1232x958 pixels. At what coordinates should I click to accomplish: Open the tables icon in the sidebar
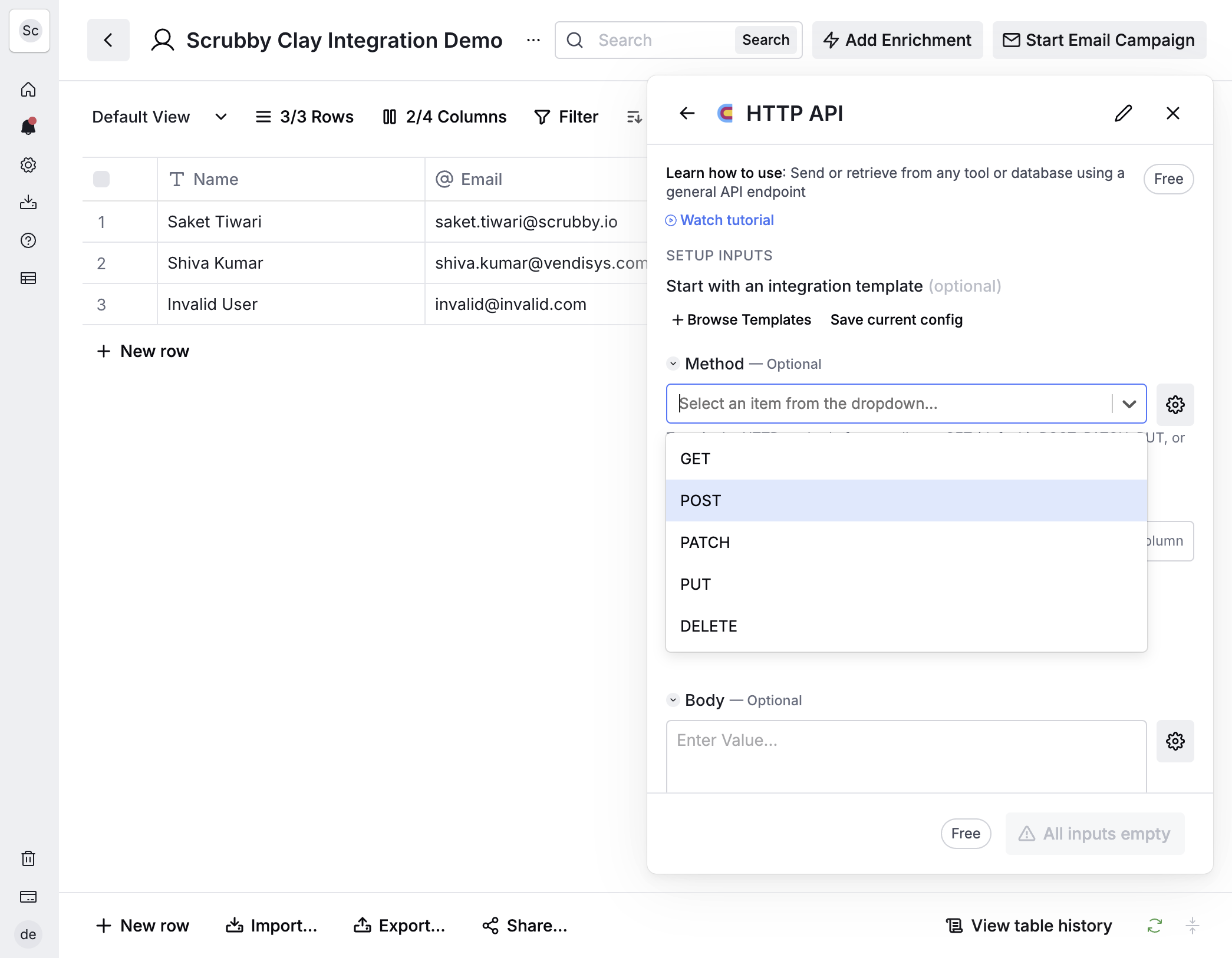(28, 278)
